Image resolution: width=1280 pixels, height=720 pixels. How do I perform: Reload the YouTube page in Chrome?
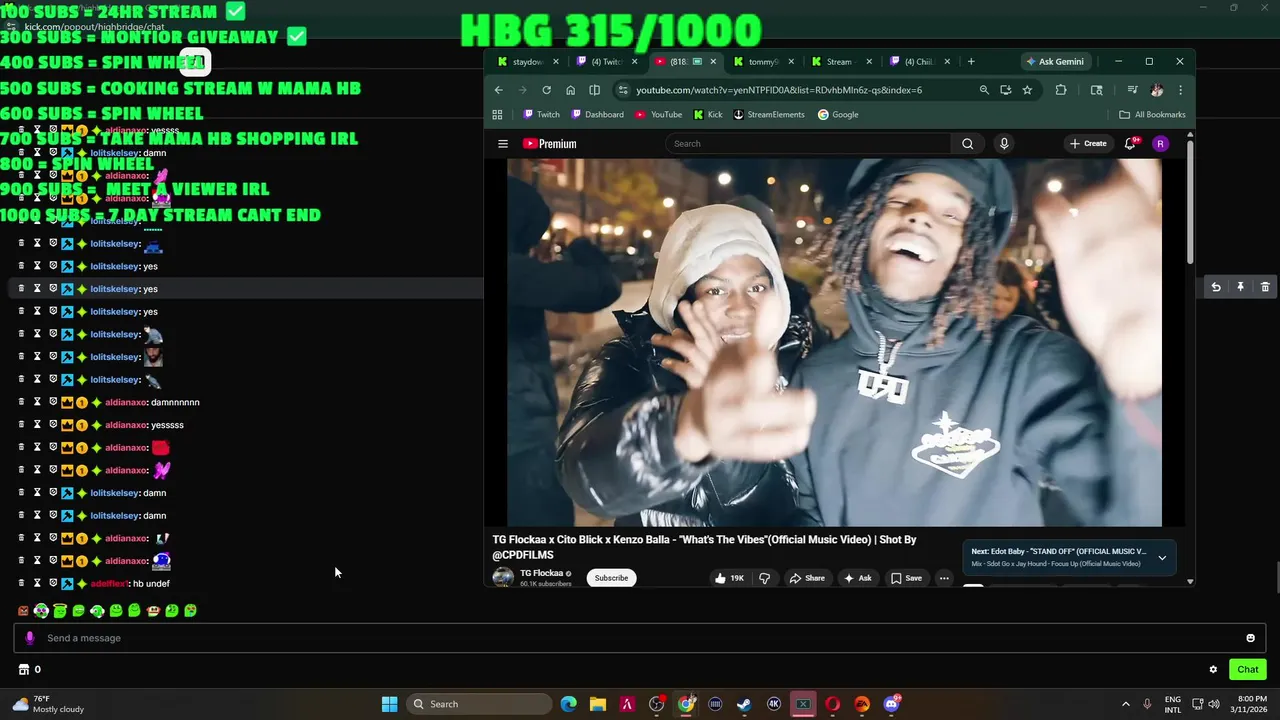coord(546,90)
